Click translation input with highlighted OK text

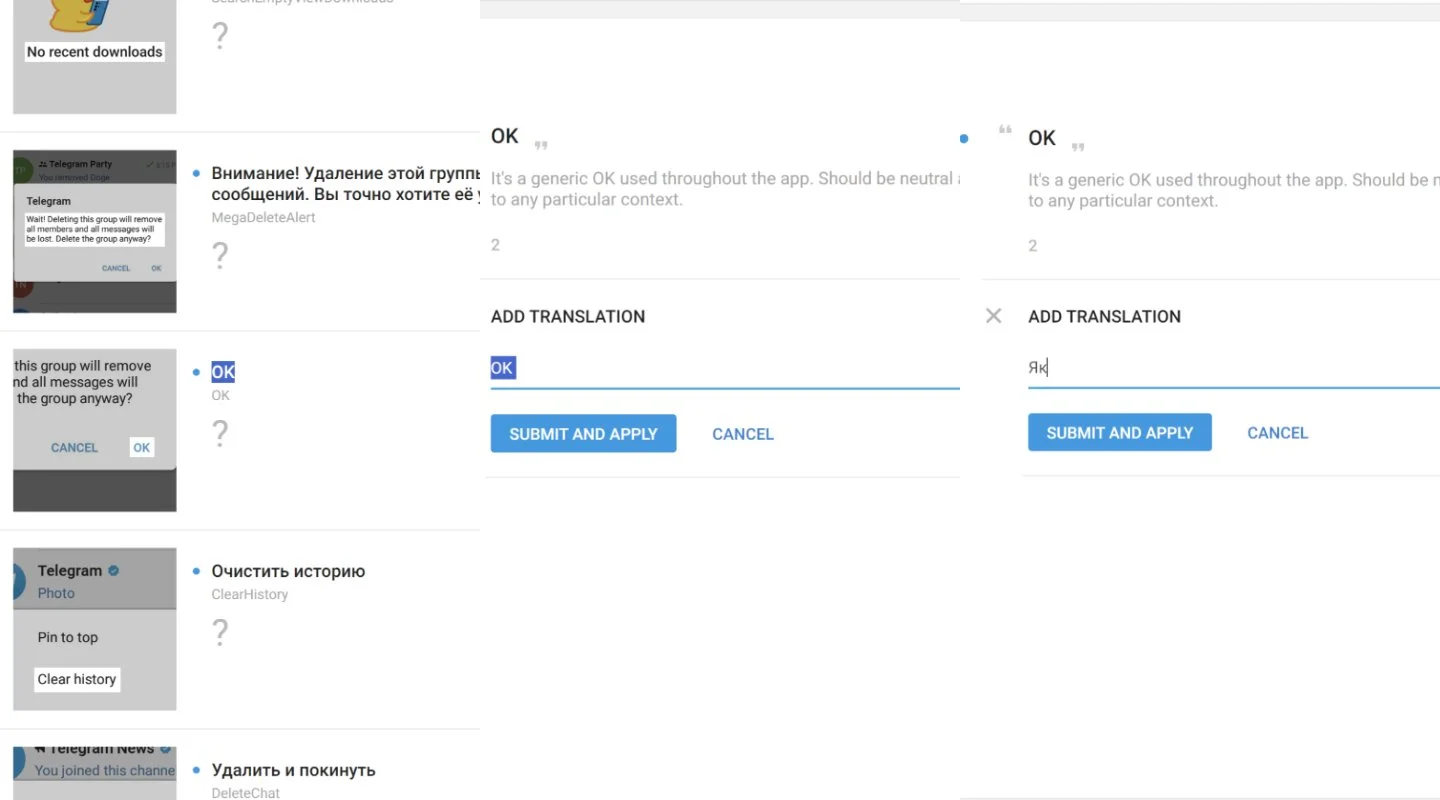tap(725, 368)
